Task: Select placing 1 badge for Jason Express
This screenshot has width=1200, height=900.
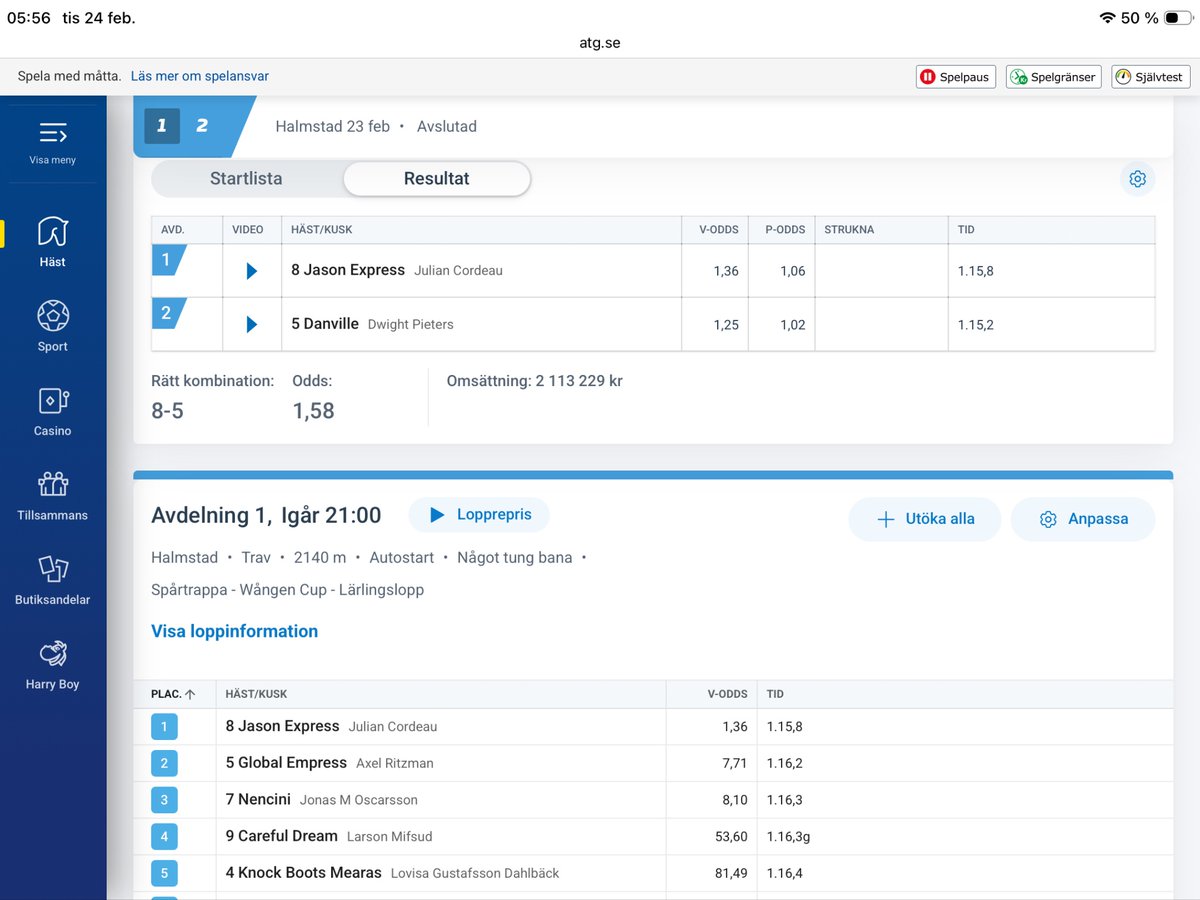Action: (x=164, y=727)
